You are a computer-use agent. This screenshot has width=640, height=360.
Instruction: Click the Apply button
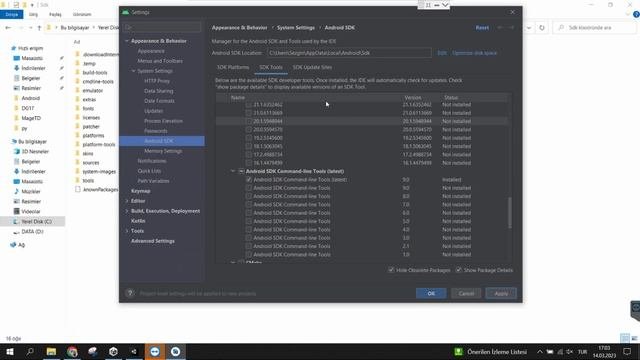coord(501,293)
